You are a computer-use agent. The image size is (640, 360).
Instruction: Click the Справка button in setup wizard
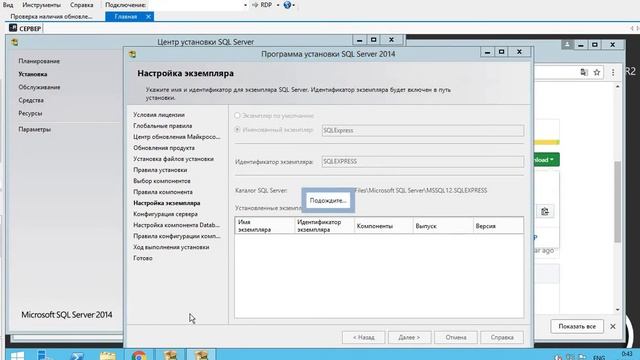(502, 338)
